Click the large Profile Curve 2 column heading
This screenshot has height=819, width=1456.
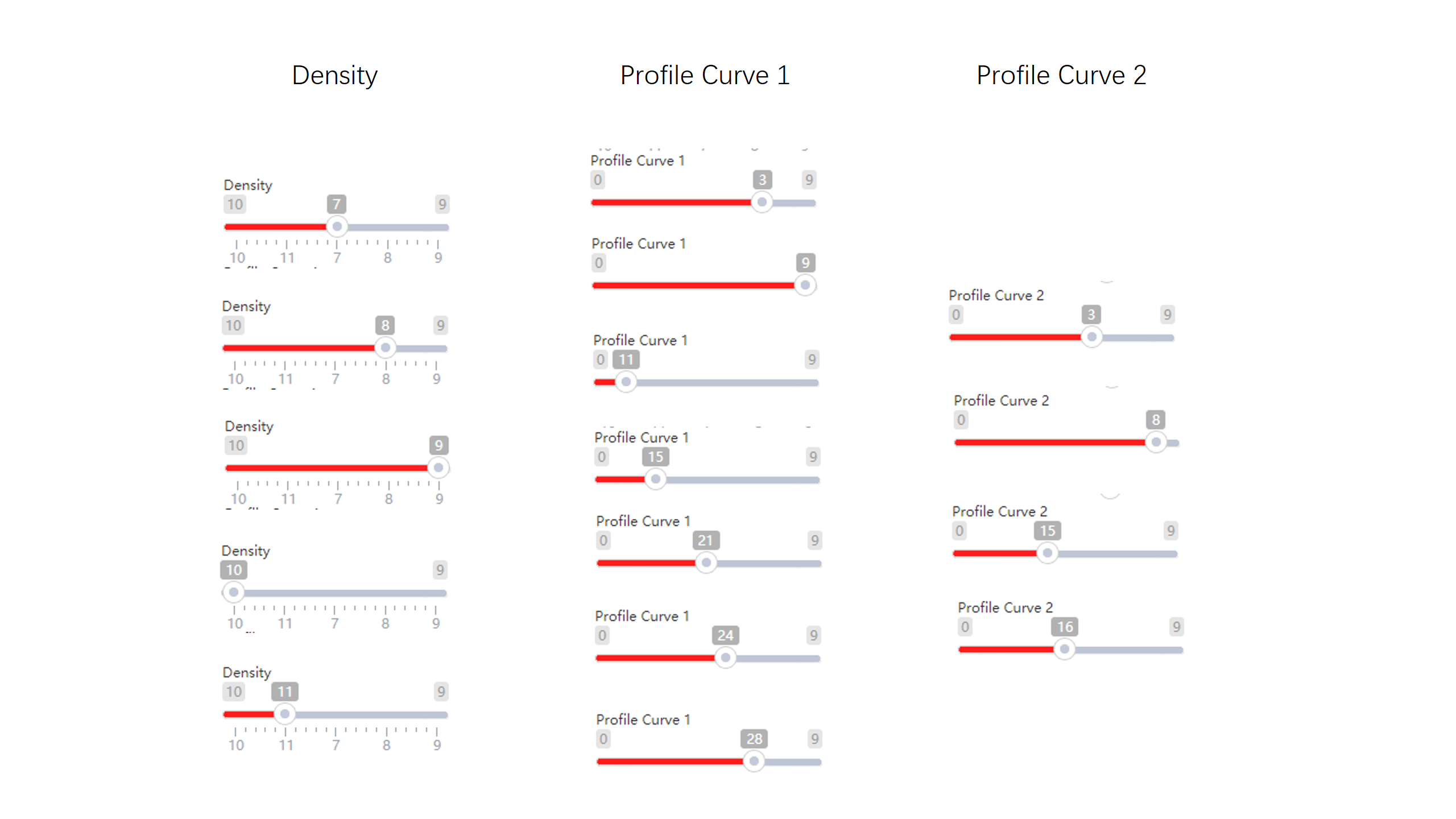click(x=1061, y=75)
